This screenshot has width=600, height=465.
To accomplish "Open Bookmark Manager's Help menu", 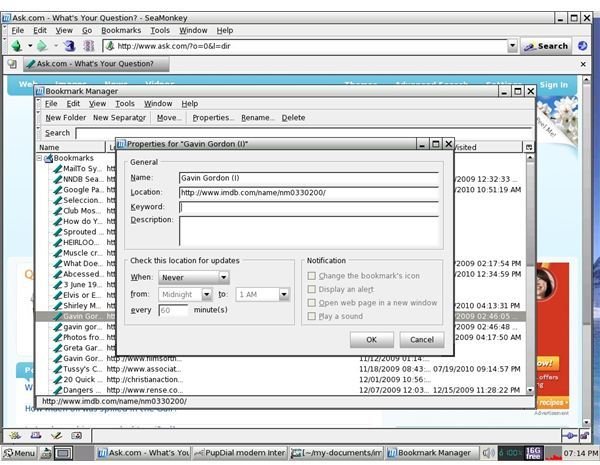I will 189,104.
